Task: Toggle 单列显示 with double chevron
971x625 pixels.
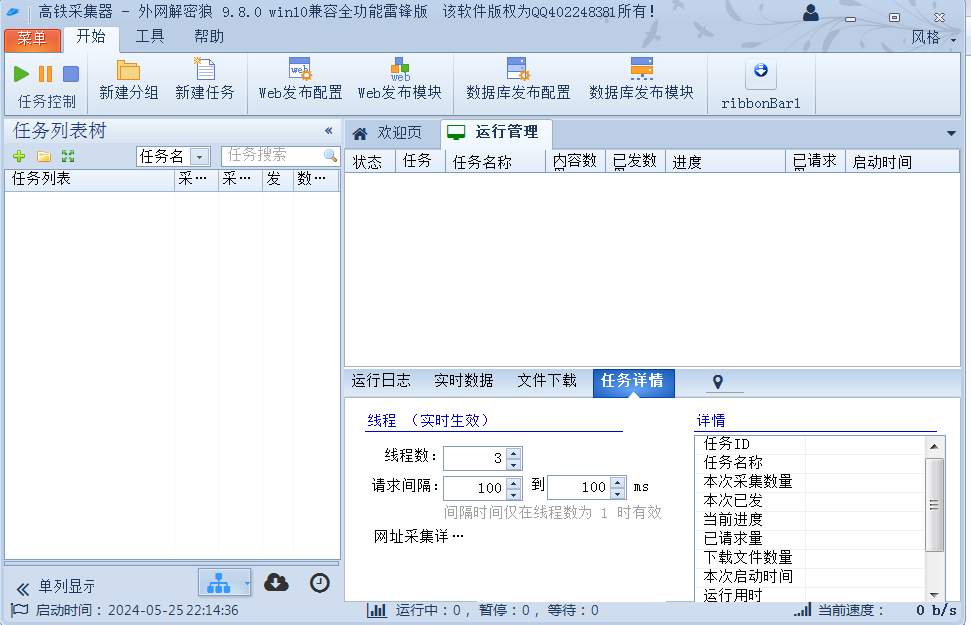Action: tap(23, 588)
